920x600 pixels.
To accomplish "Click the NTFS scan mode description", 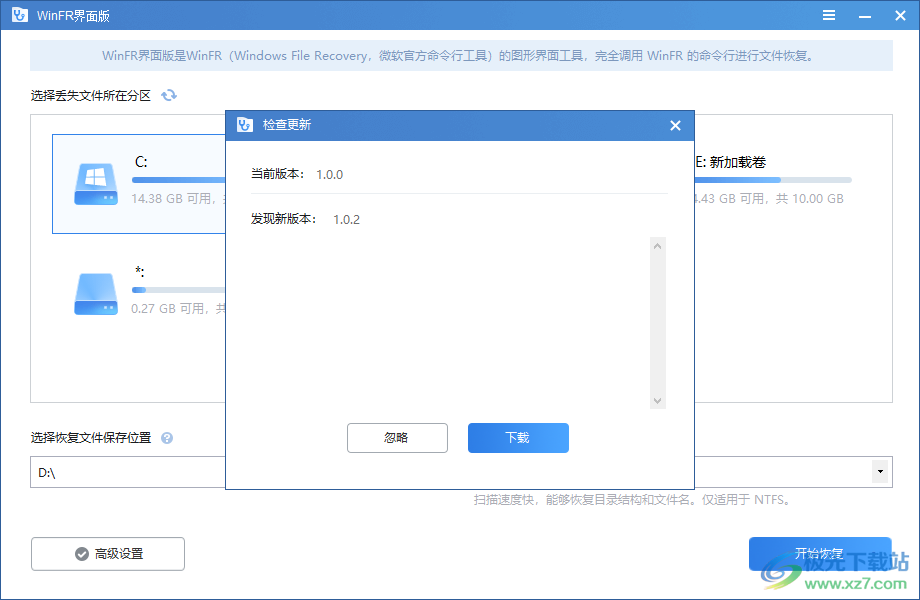I will pos(632,500).
